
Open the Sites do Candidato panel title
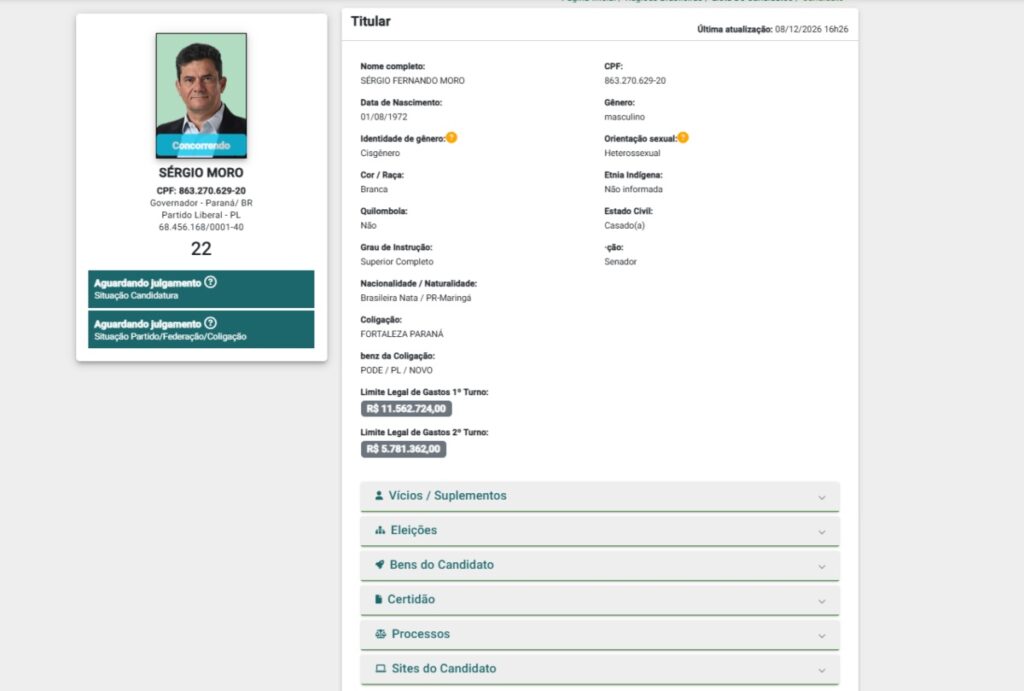pyautogui.click(x=444, y=669)
